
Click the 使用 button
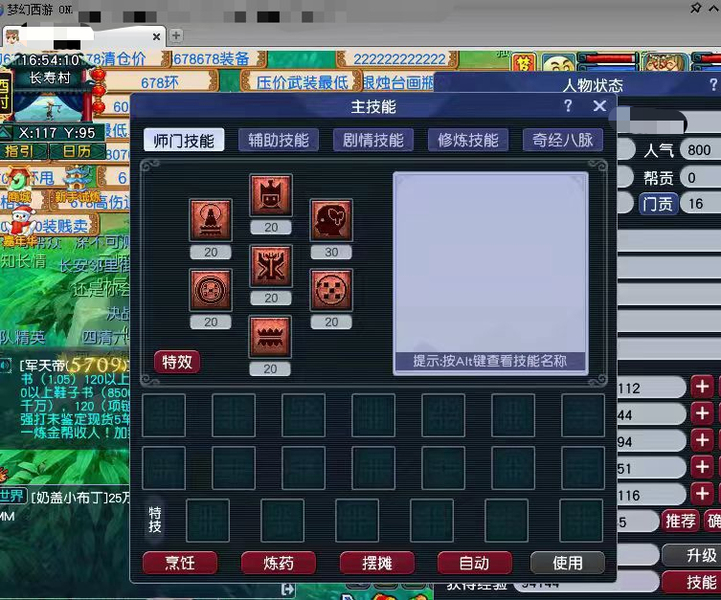(x=567, y=563)
